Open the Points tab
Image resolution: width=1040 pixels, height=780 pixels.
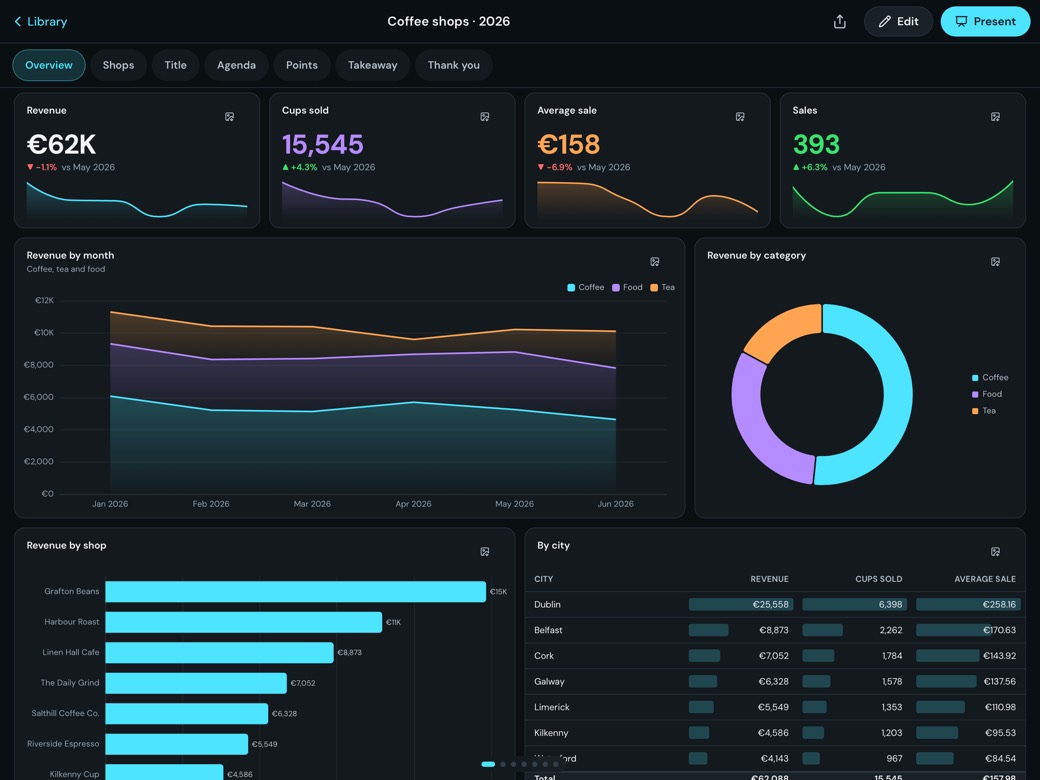302,65
